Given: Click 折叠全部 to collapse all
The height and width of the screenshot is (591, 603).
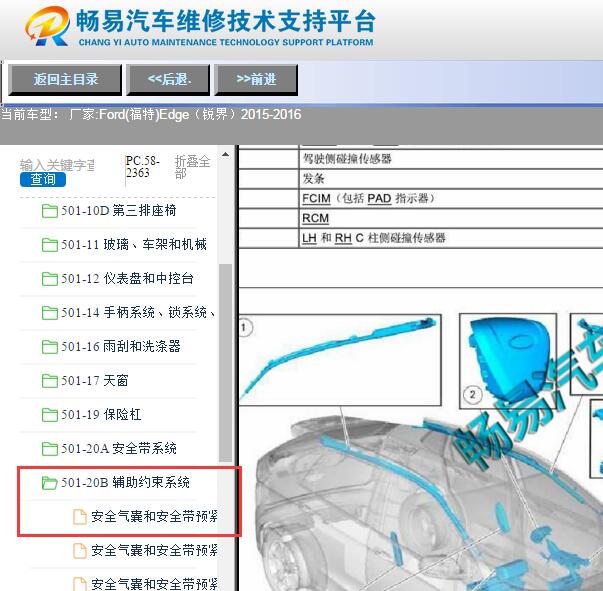Looking at the screenshot, I should tap(192, 167).
